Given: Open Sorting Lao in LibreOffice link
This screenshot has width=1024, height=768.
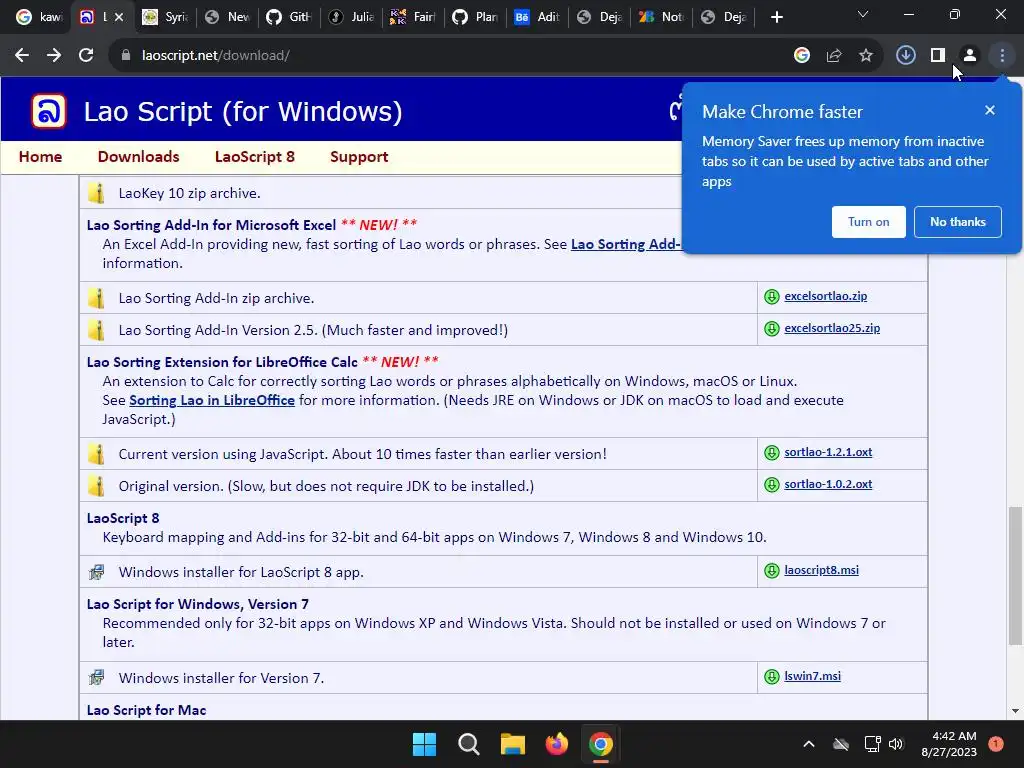Looking at the screenshot, I should [x=212, y=400].
